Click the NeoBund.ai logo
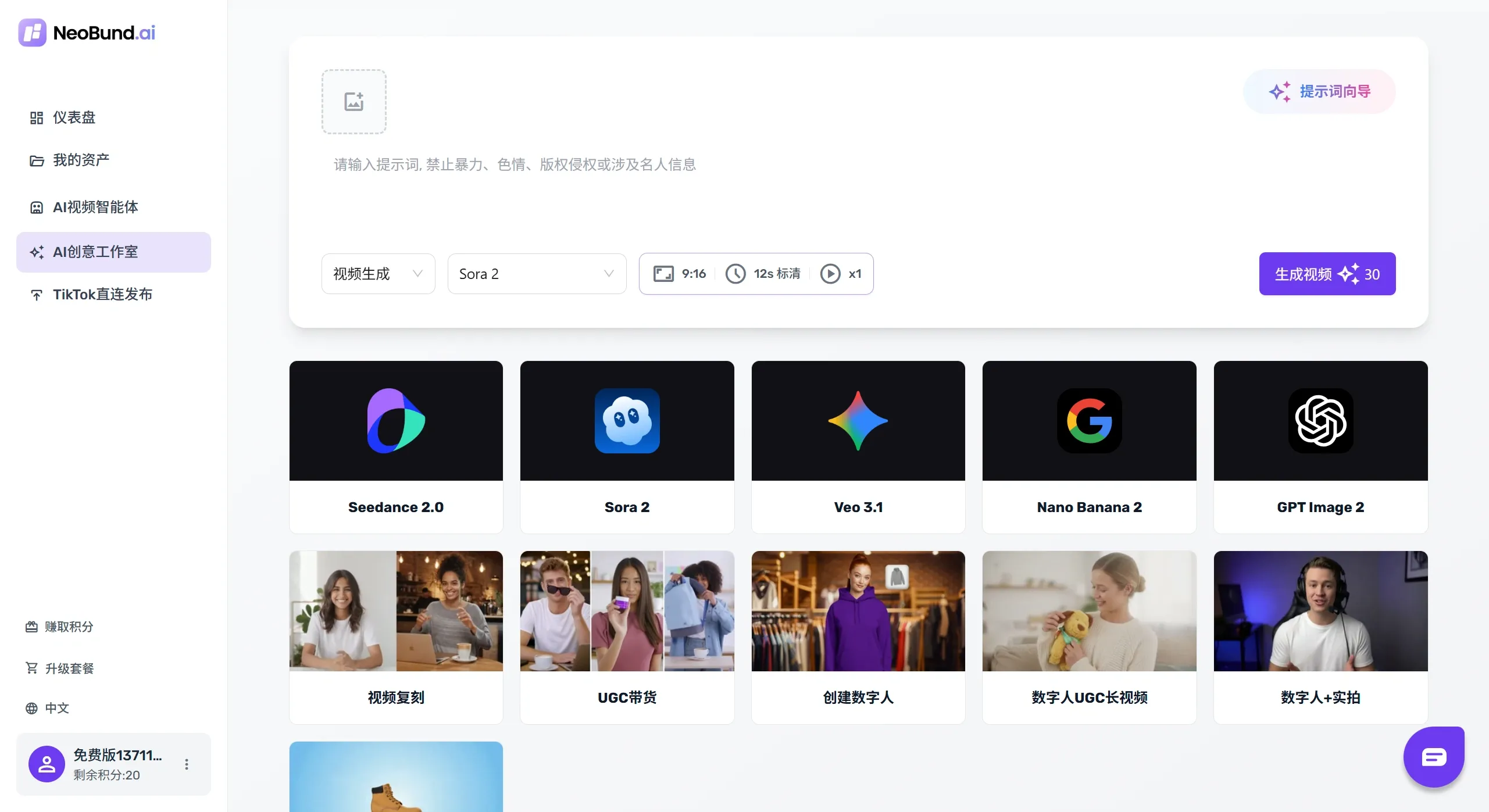The width and height of the screenshot is (1489, 812). 87,33
